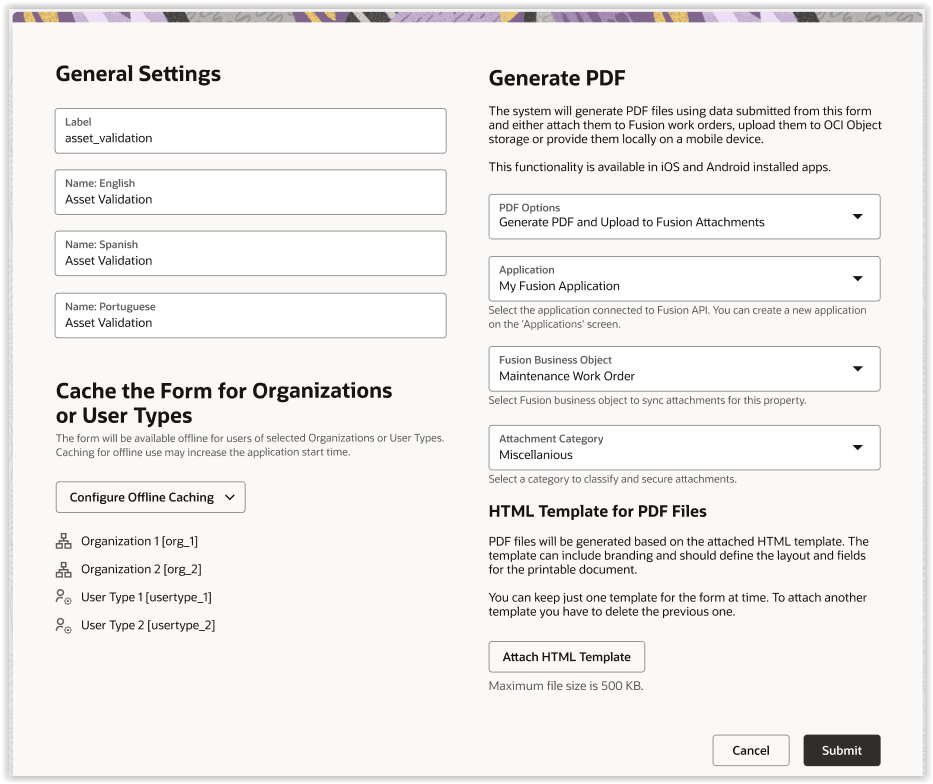Click the User Type 1 person icon

tap(65, 597)
